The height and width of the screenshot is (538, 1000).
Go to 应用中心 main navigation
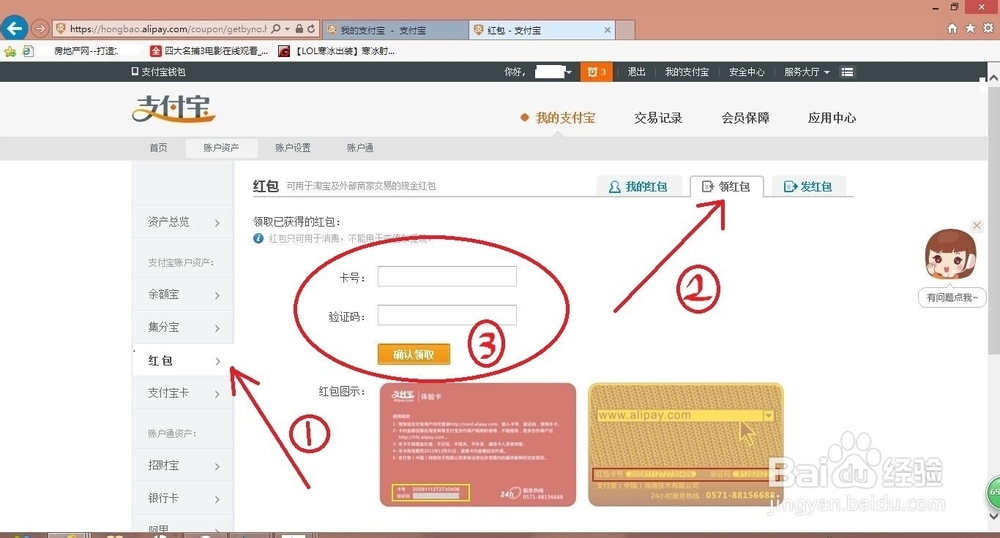coord(832,118)
